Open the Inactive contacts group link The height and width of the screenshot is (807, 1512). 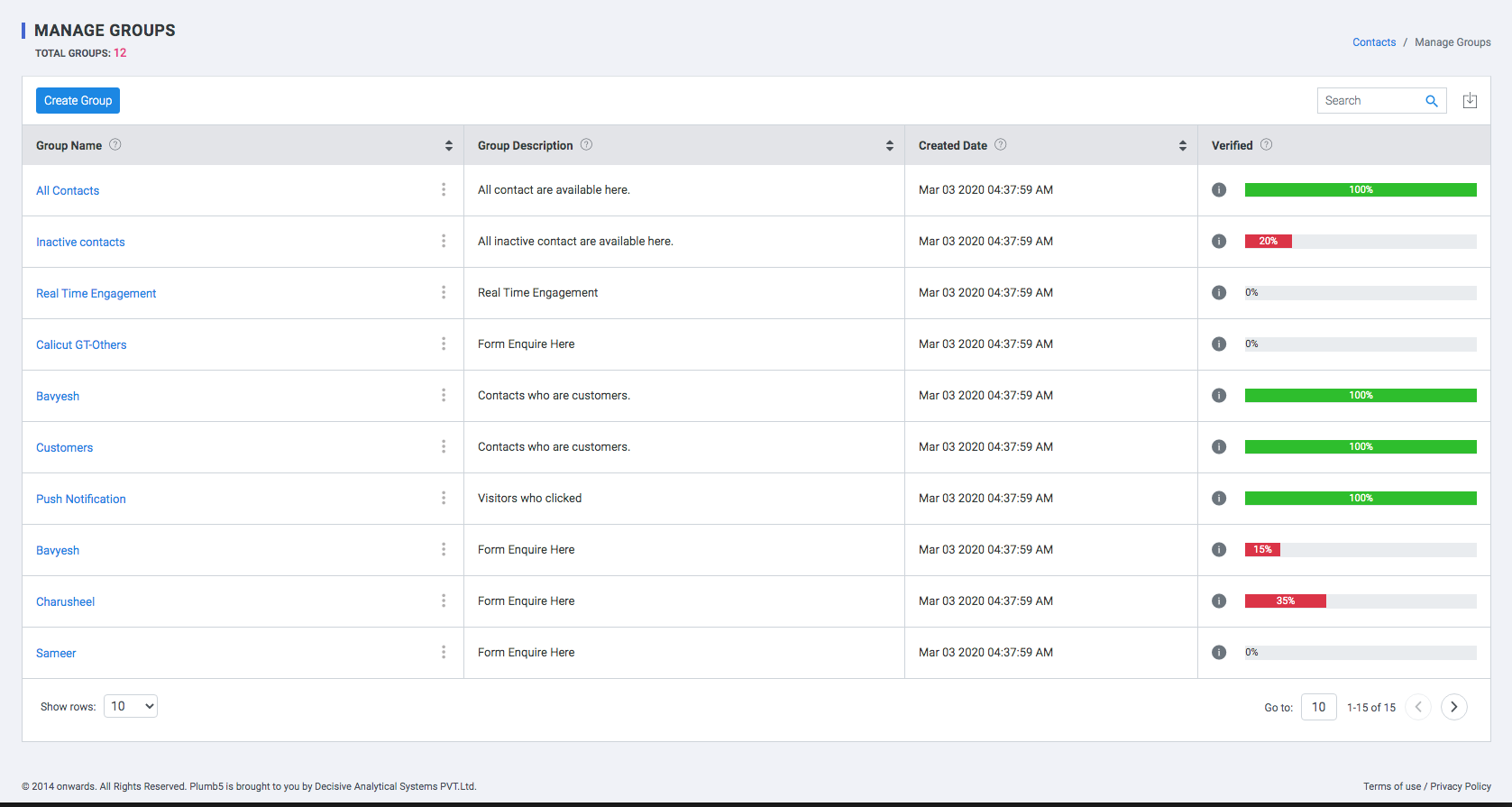tap(80, 242)
